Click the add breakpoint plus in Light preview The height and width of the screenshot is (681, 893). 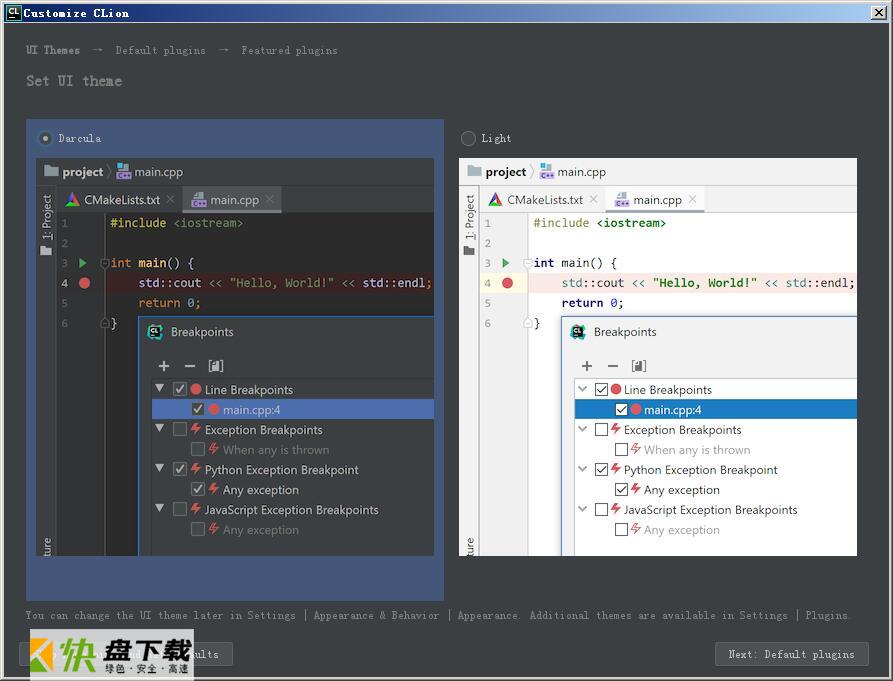(587, 366)
